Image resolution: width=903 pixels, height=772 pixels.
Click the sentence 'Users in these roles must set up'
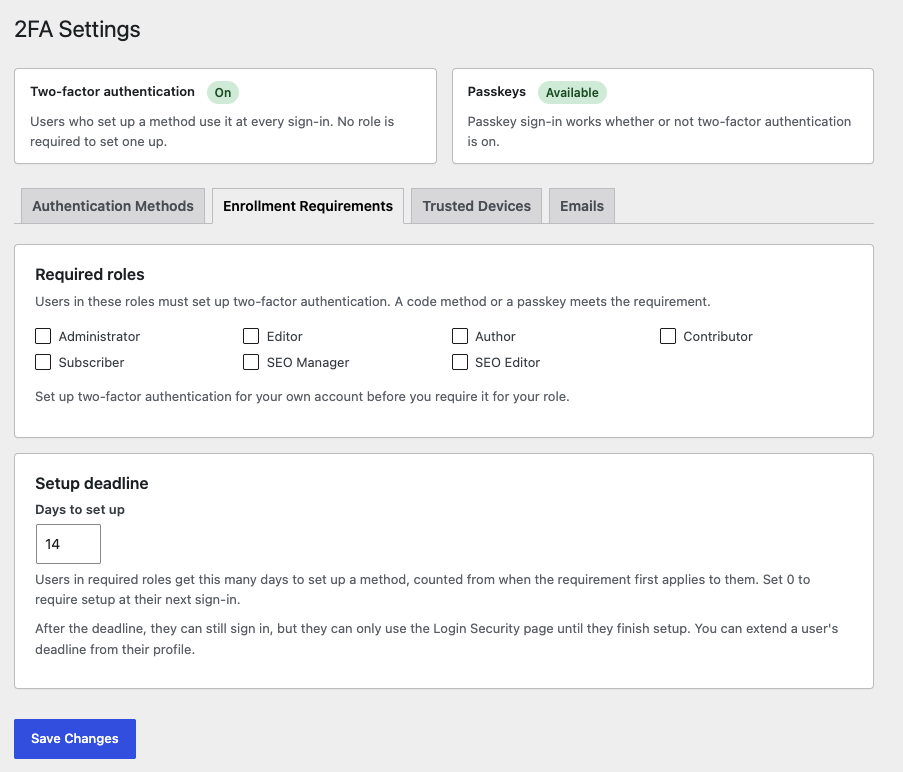click(212, 302)
